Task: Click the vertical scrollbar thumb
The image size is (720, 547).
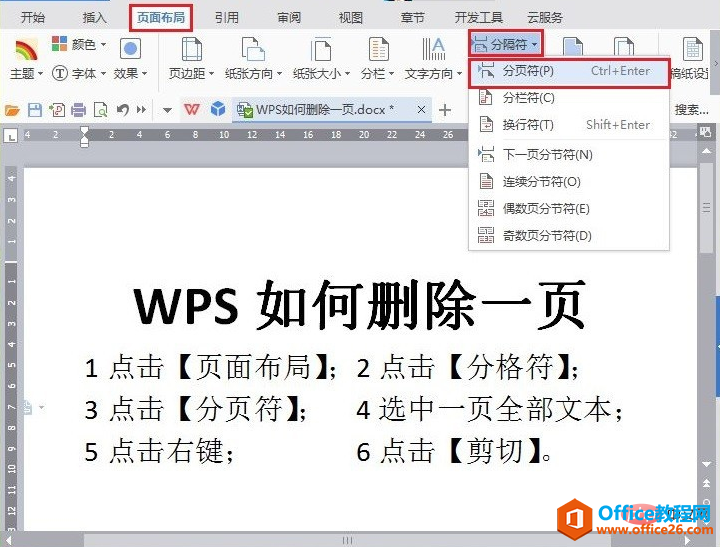Action: coord(707,208)
